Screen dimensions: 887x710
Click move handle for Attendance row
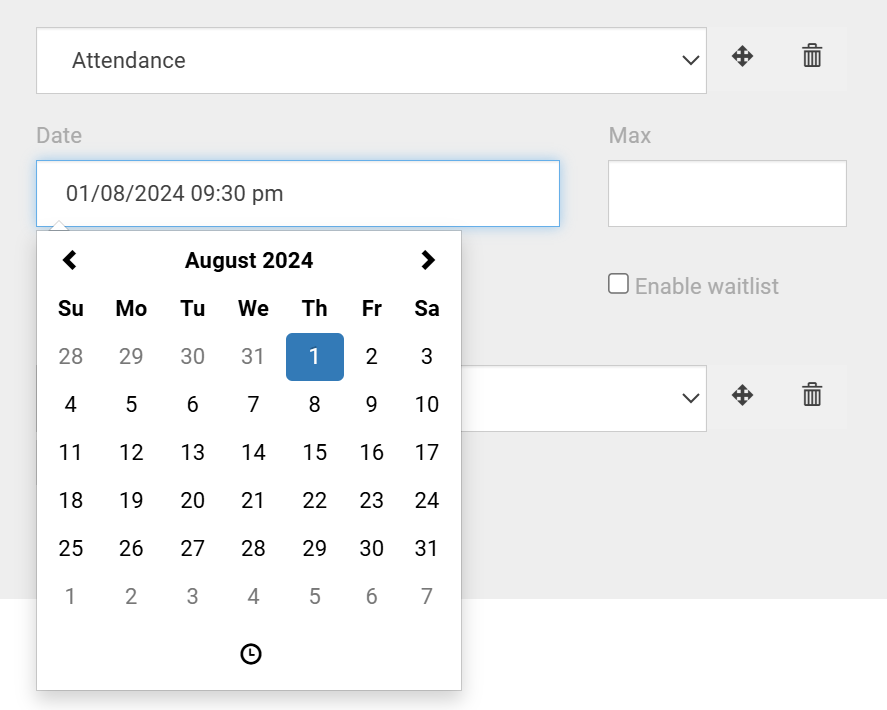742,57
